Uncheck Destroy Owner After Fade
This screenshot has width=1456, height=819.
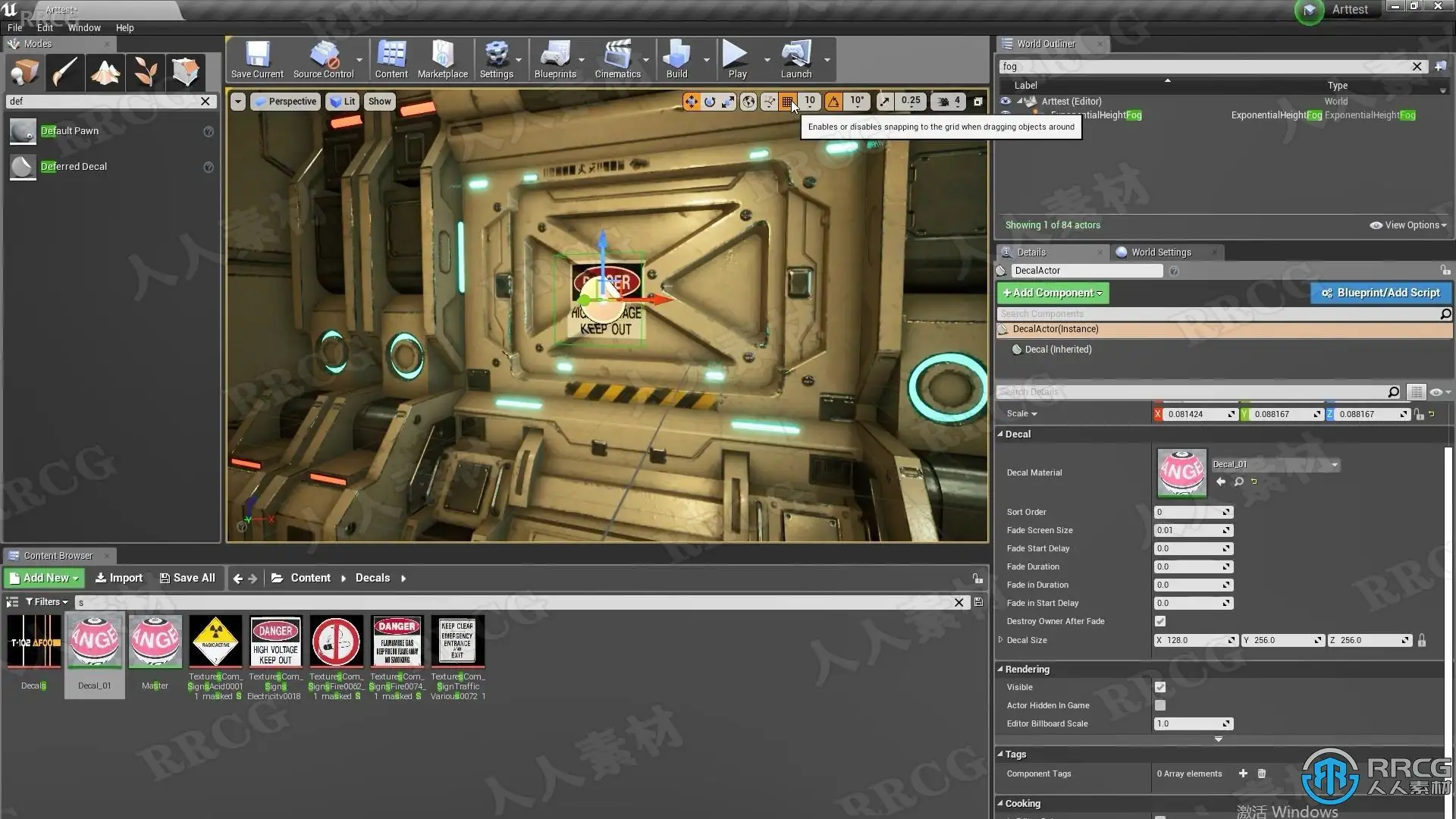click(x=1160, y=621)
